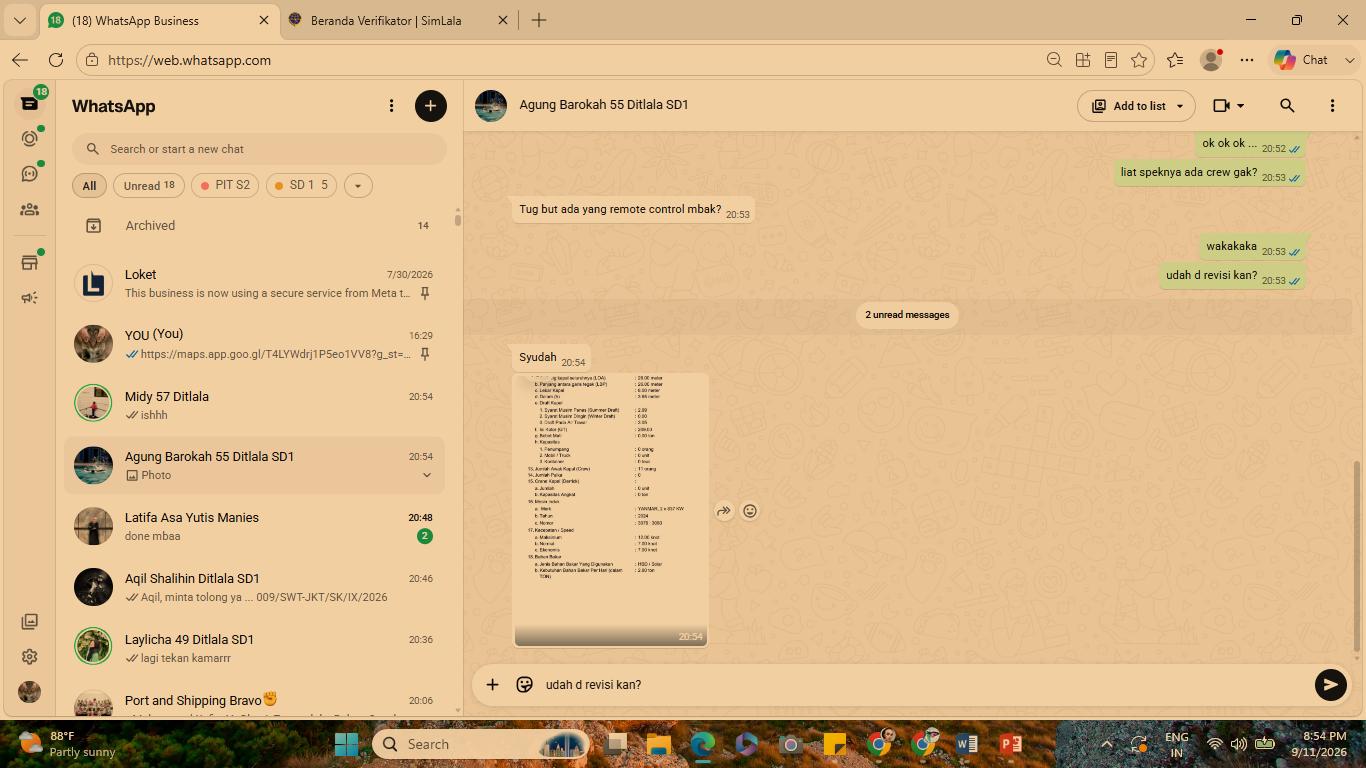
Task: Expand more chat list filters dropdown
Action: click(358, 185)
